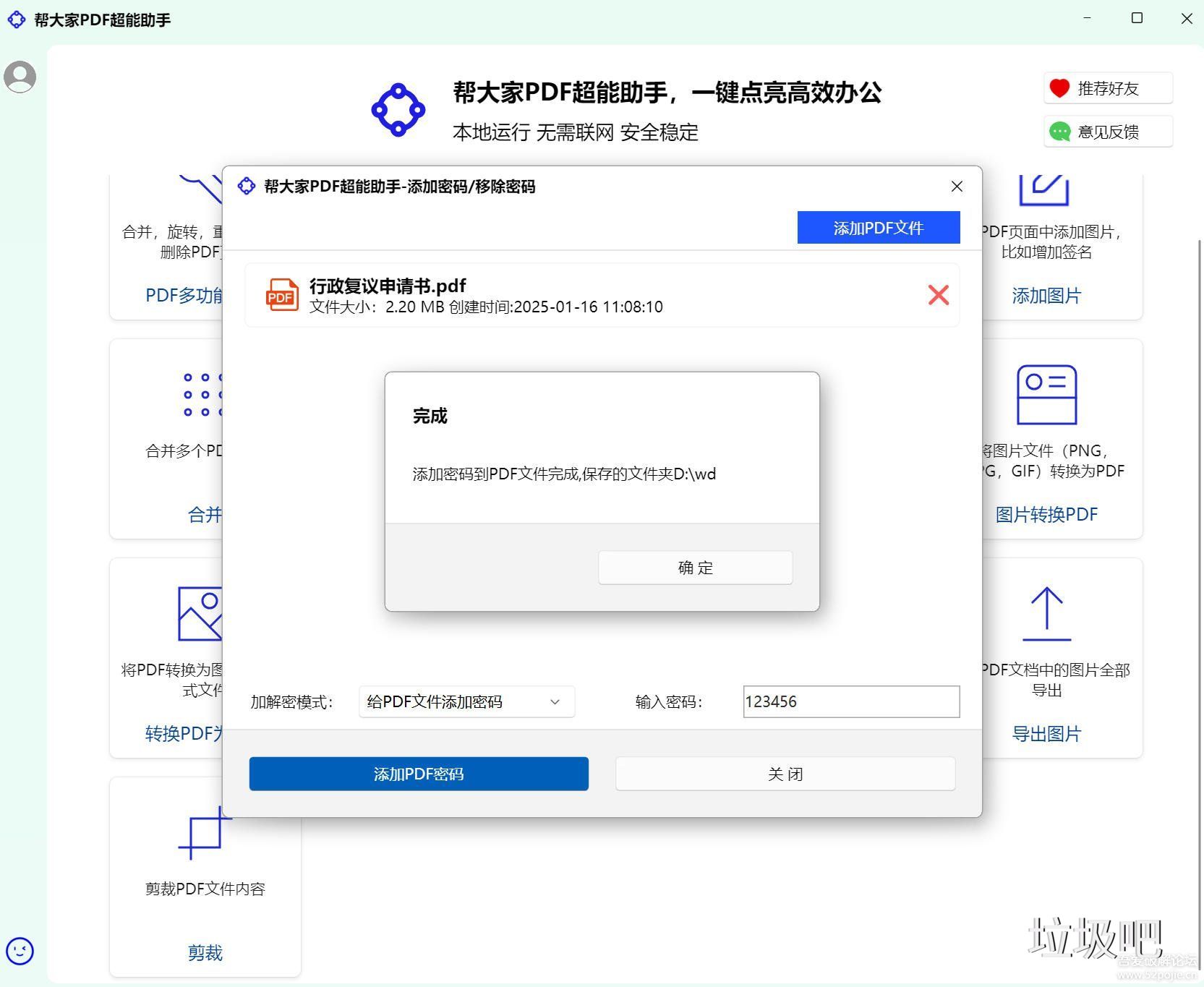
Task: Click the image-to-PDF card icon
Action: [1046, 395]
